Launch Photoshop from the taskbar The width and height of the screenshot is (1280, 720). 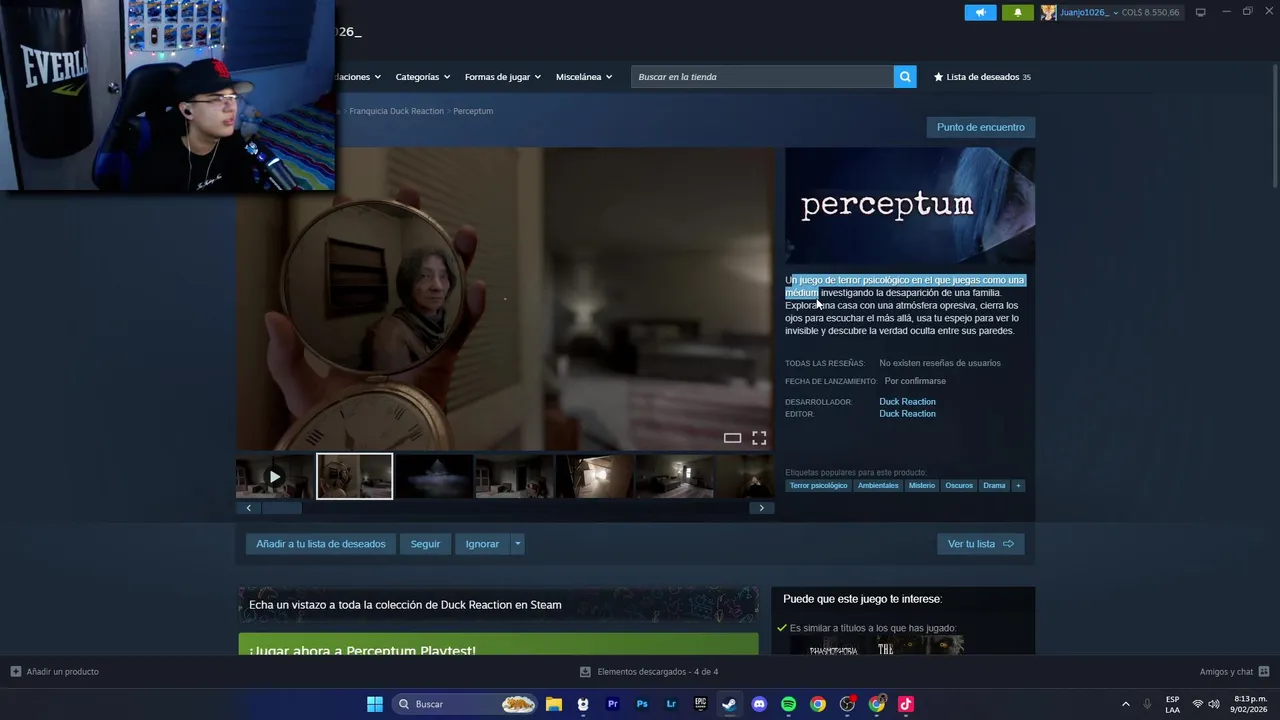642,704
